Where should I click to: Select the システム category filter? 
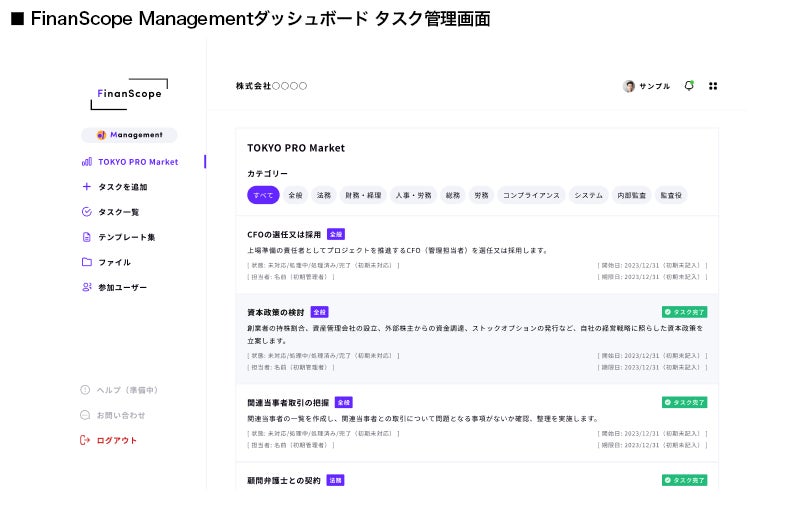coord(588,195)
